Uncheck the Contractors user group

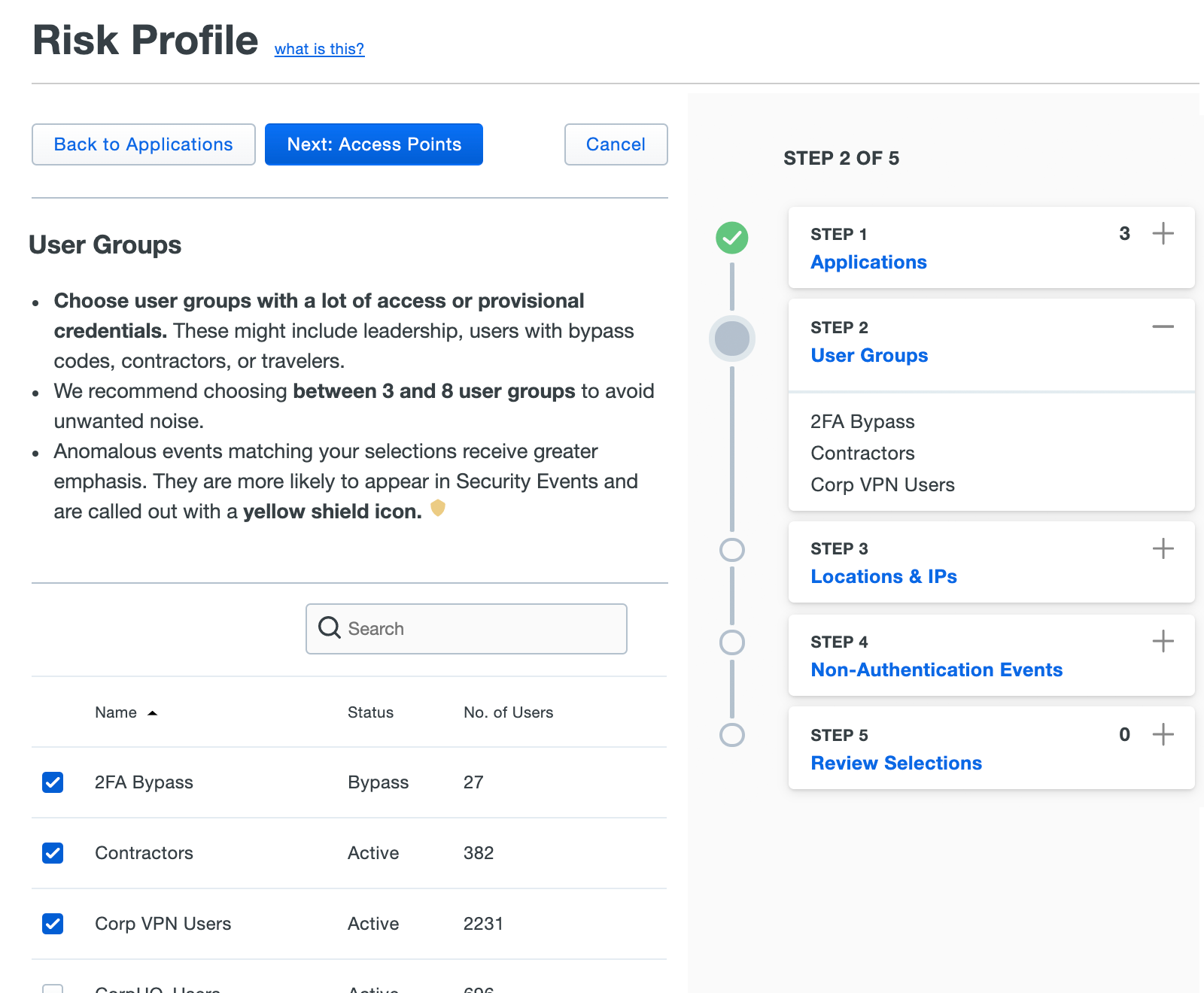point(52,853)
